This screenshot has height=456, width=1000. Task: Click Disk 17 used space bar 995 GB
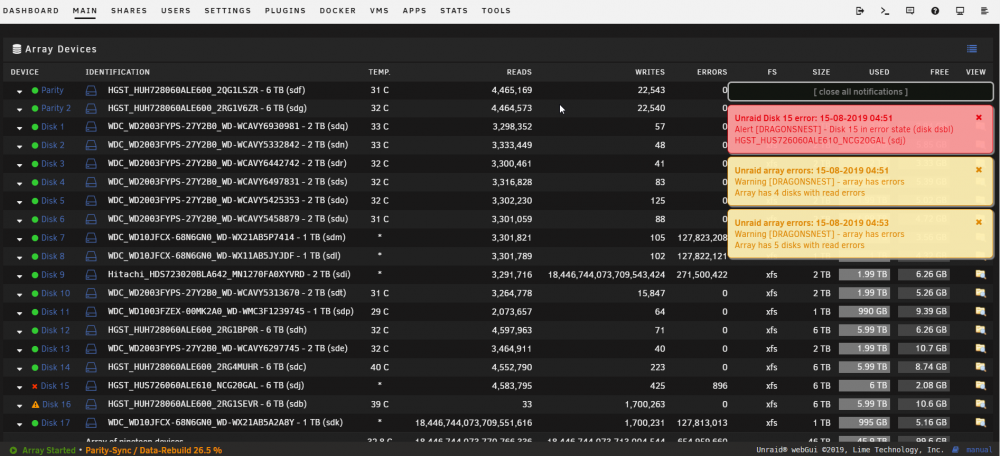864,423
